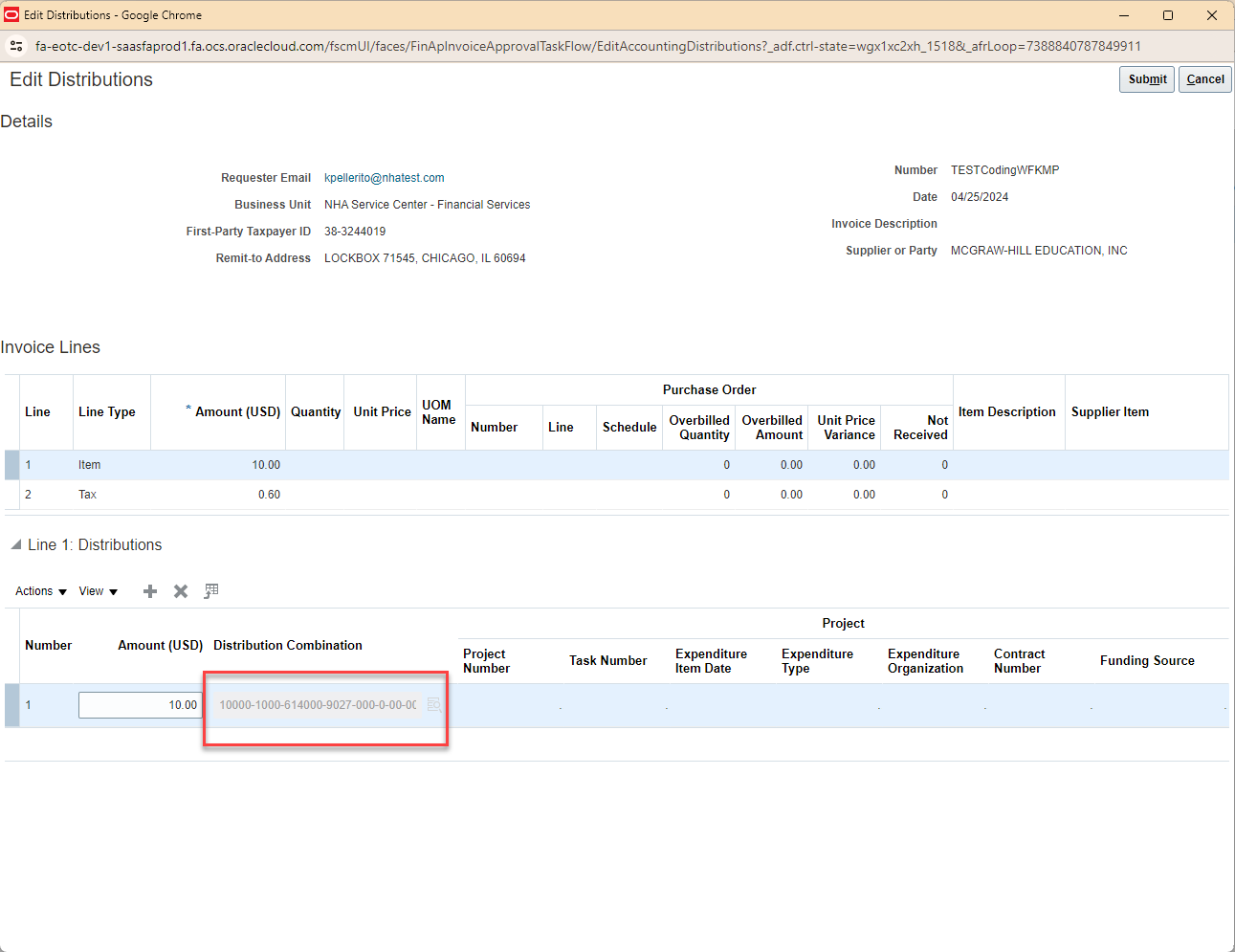Click the browser address bar URL
Viewport: 1235px width, 952px height.
[587, 46]
